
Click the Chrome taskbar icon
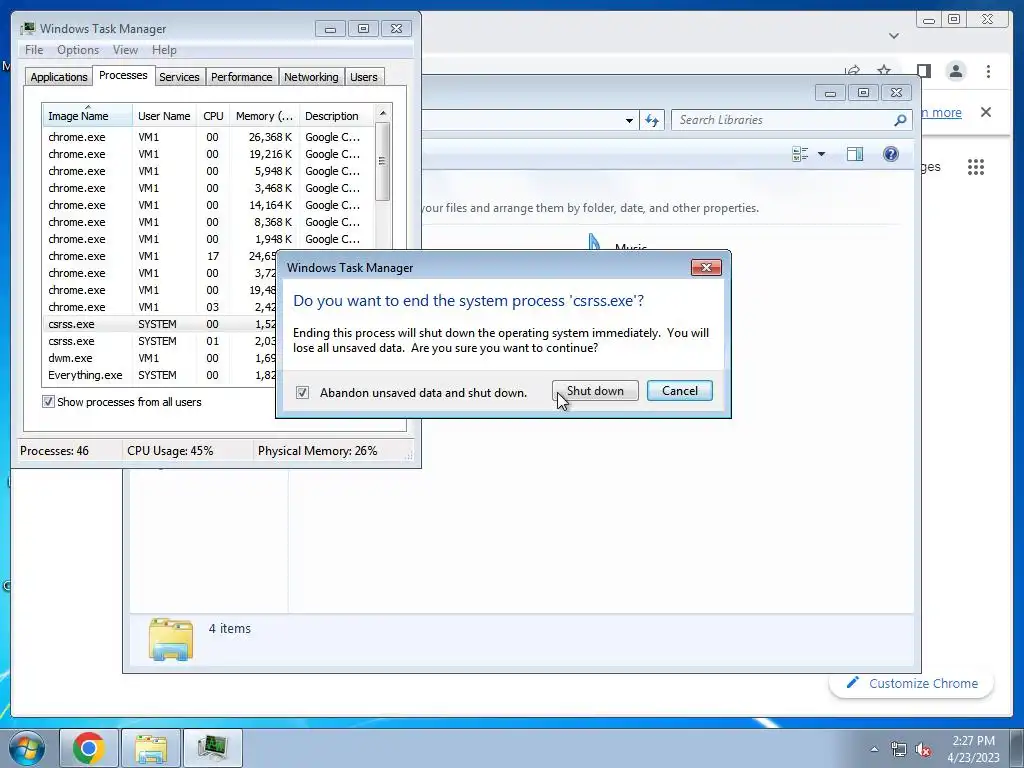(x=89, y=748)
